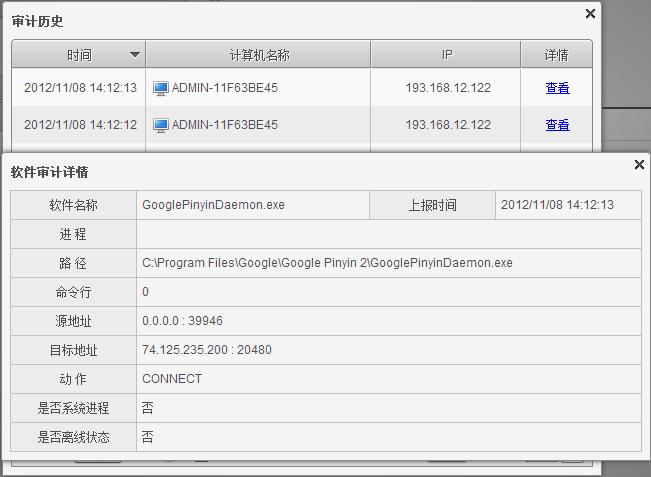Image resolution: width=651 pixels, height=477 pixels.
Task: Select ADMIN-11F63BE45 in the 14:12:12 row
Action: pyautogui.click(x=225, y=125)
